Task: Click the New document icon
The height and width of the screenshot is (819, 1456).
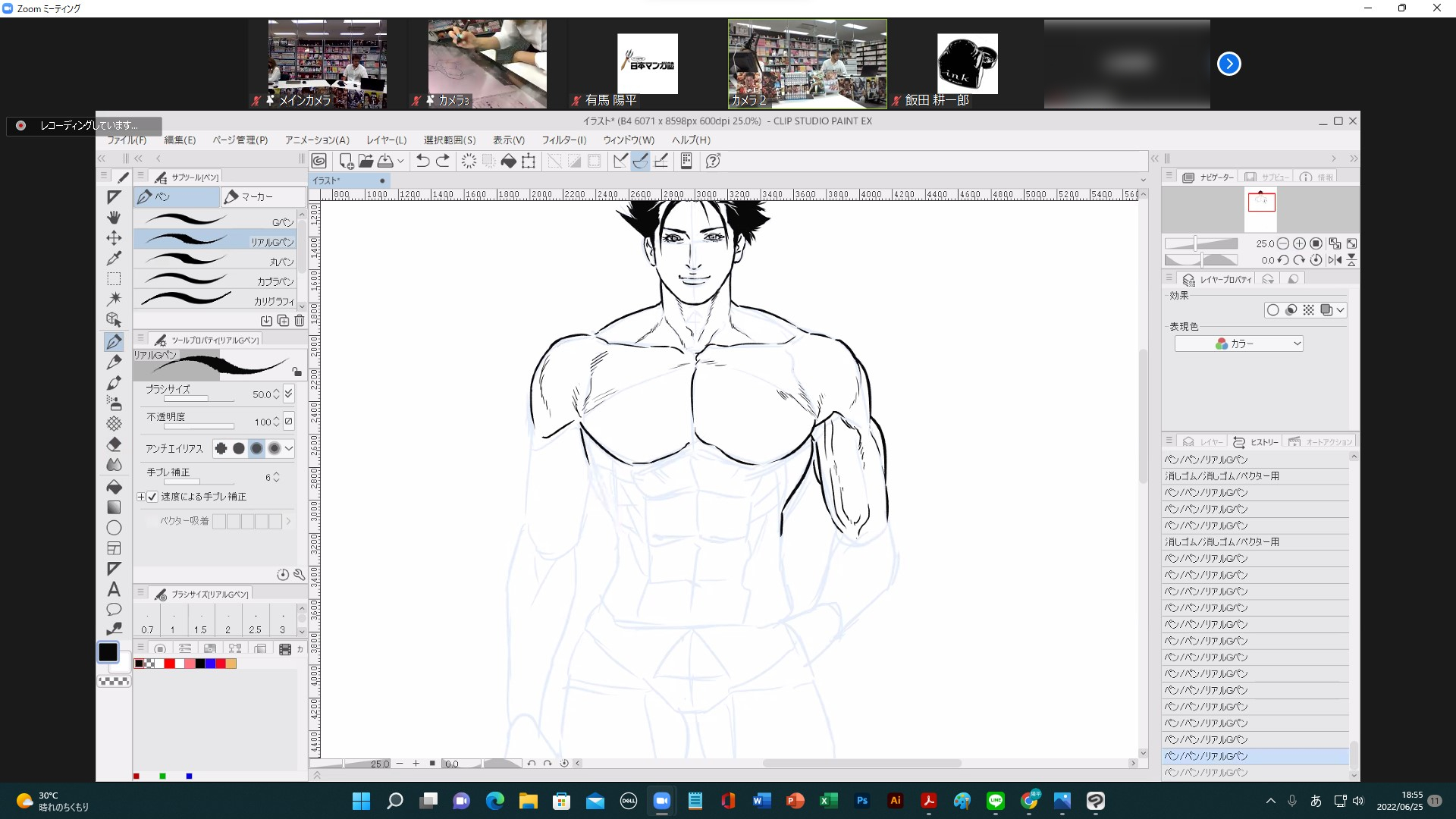Action: [346, 161]
